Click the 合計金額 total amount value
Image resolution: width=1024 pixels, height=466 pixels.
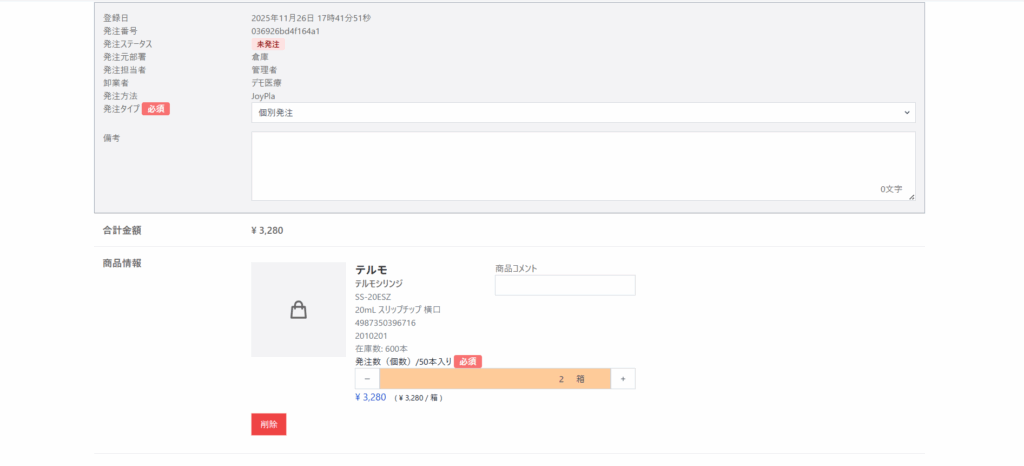[267, 230]
